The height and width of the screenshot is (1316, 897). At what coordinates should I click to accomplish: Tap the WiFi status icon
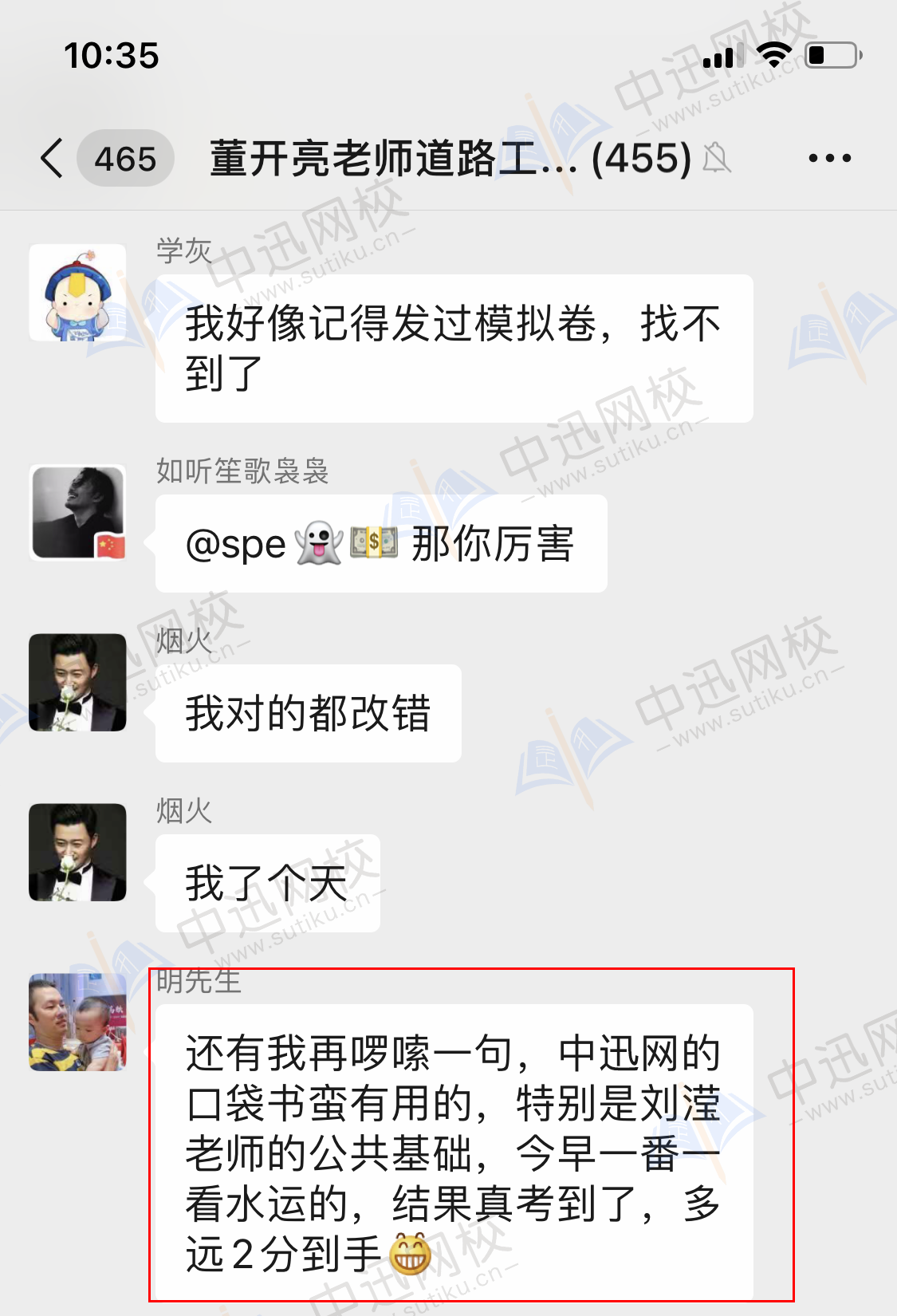[x=773, y=55]
